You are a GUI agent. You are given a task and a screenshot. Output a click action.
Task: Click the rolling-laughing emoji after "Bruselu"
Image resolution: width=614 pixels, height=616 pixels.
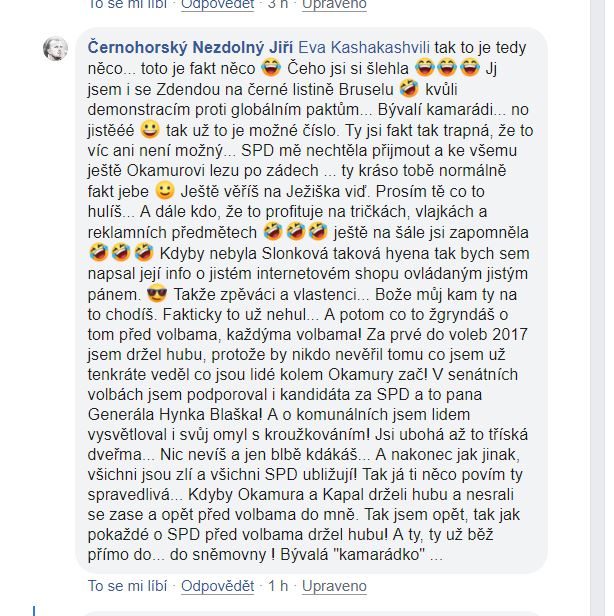click(x=409, y=88)
